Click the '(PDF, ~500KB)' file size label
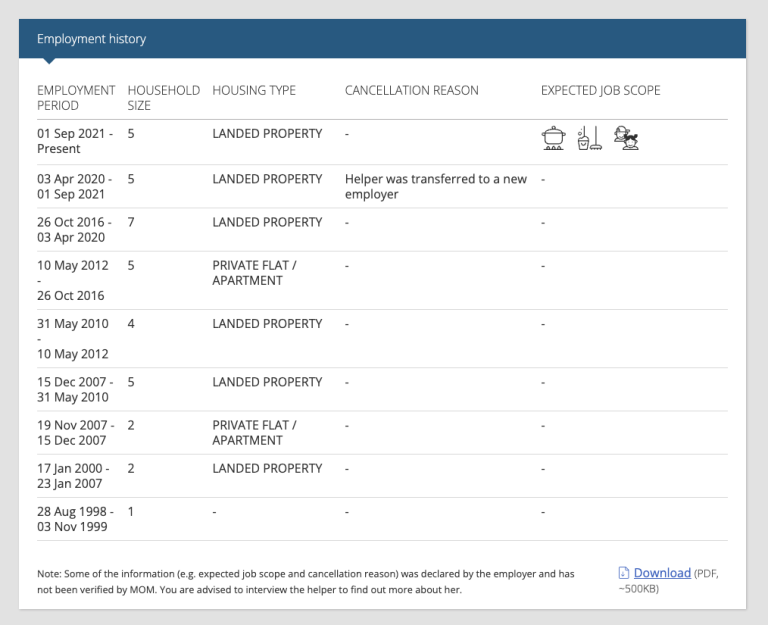This screenshot has width=768, height=625. (669, 580)
